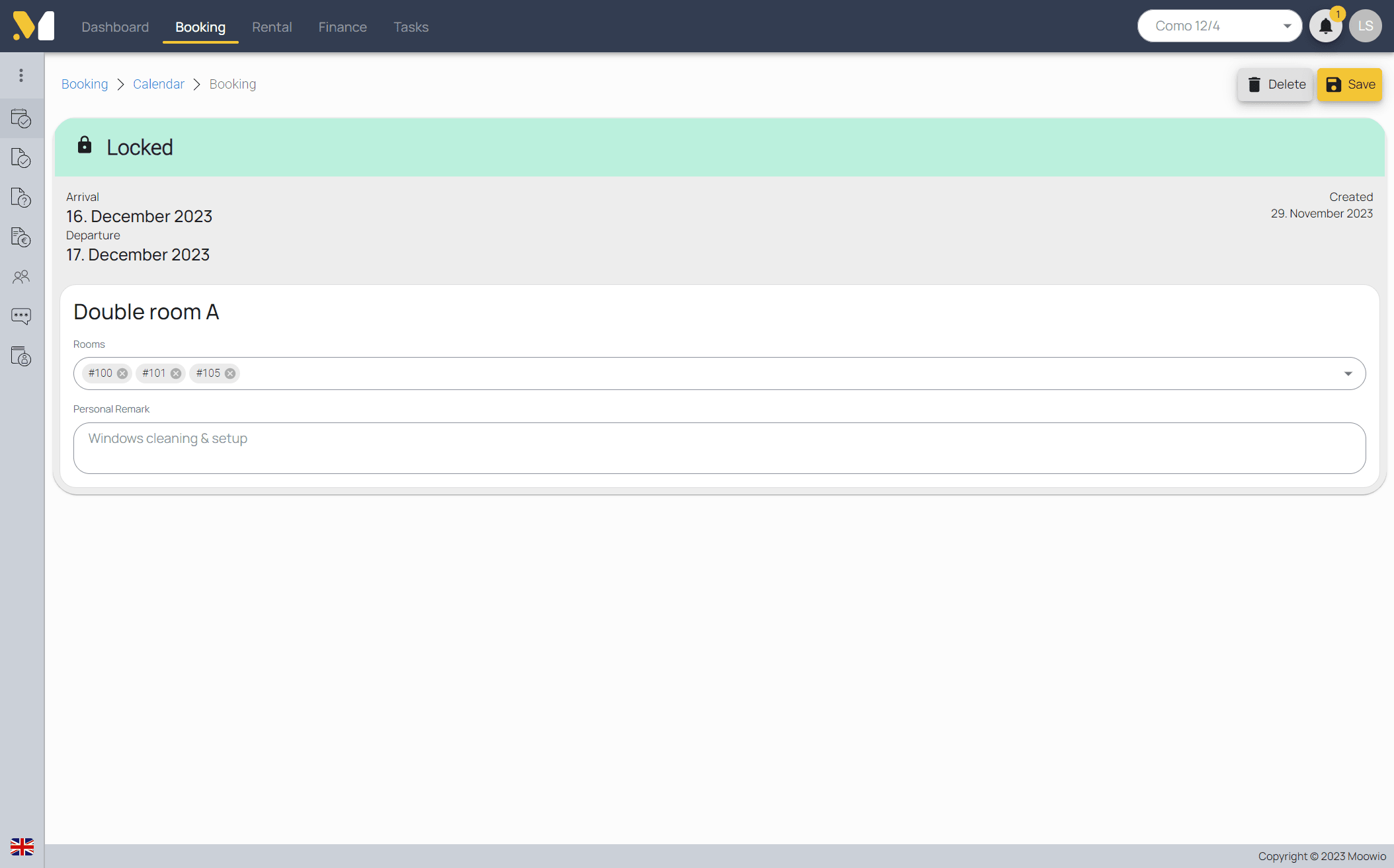Image resolution: width=1394 pixels, height=868 pixels.
Task: Open the euro invoice sidebar icon
Action: (x=21, y=237)
